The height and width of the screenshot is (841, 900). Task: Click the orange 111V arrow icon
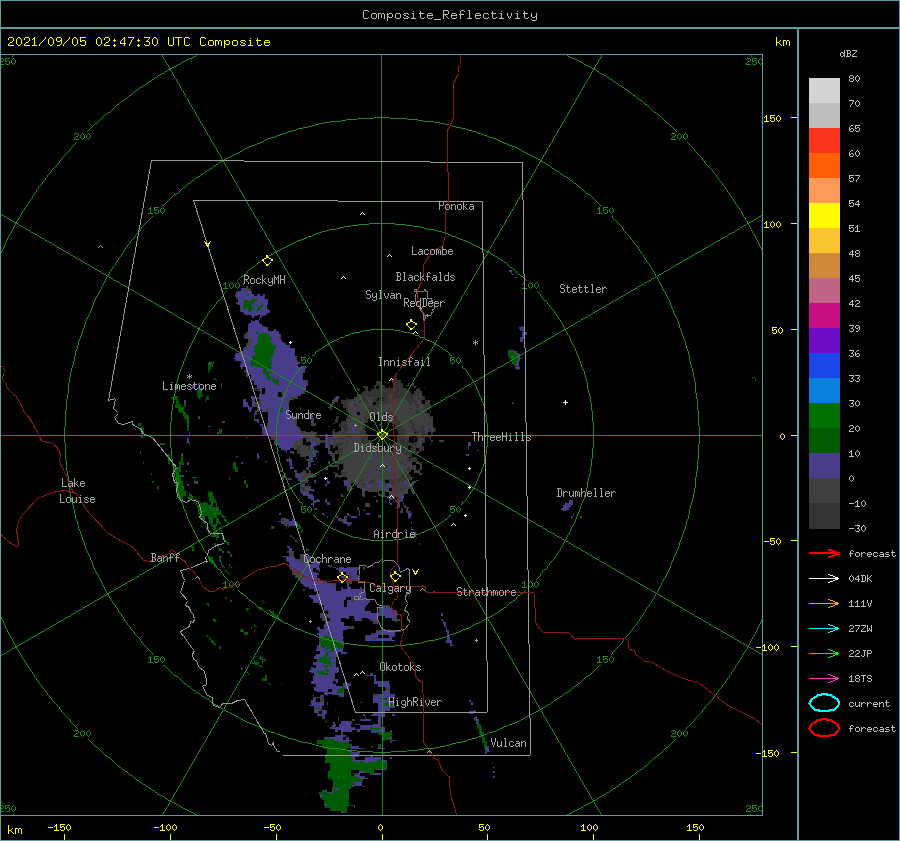(x=824, y=603)
